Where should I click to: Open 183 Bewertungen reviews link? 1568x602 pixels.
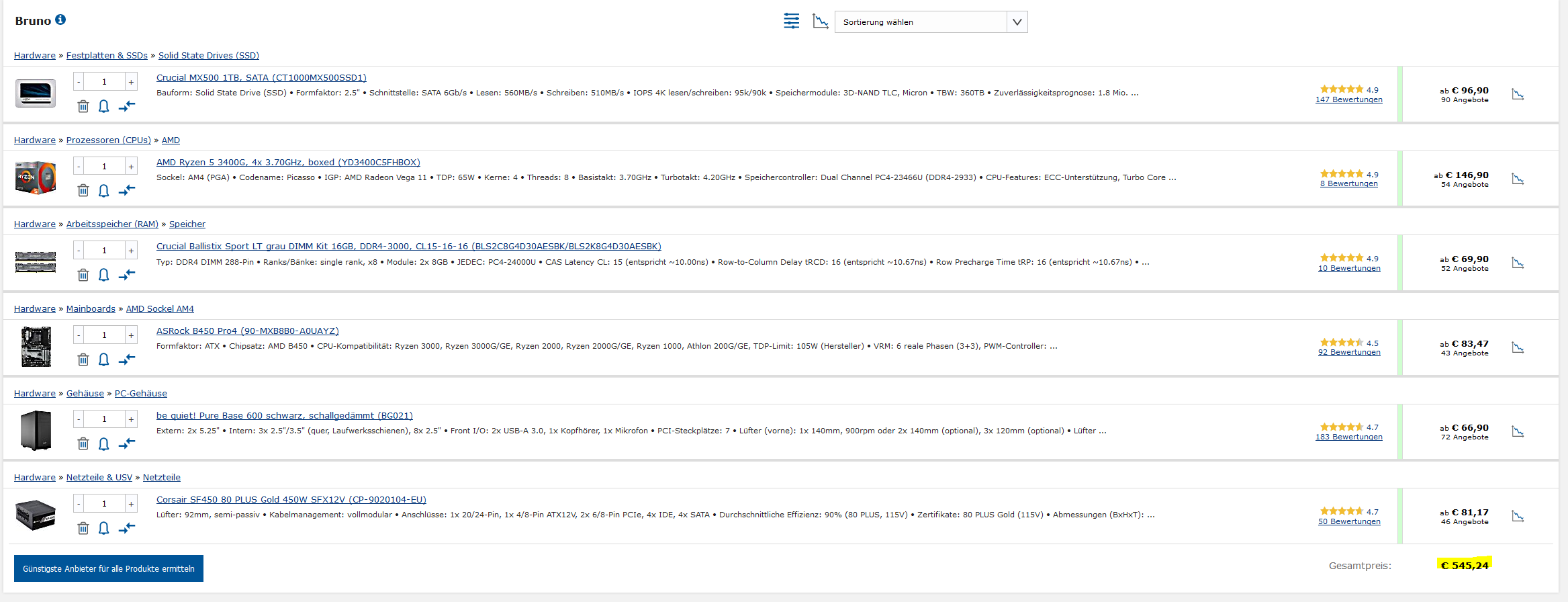pos(1349,437)
